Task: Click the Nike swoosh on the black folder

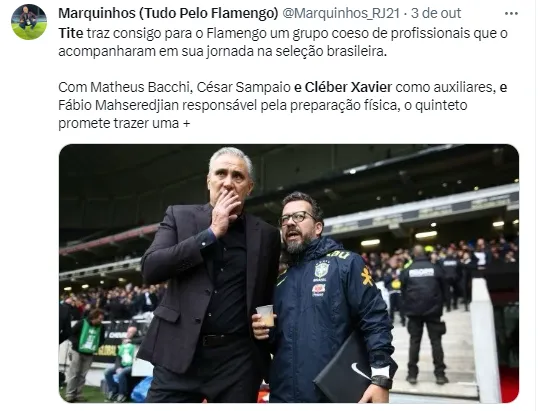Action: click(360, 372)
